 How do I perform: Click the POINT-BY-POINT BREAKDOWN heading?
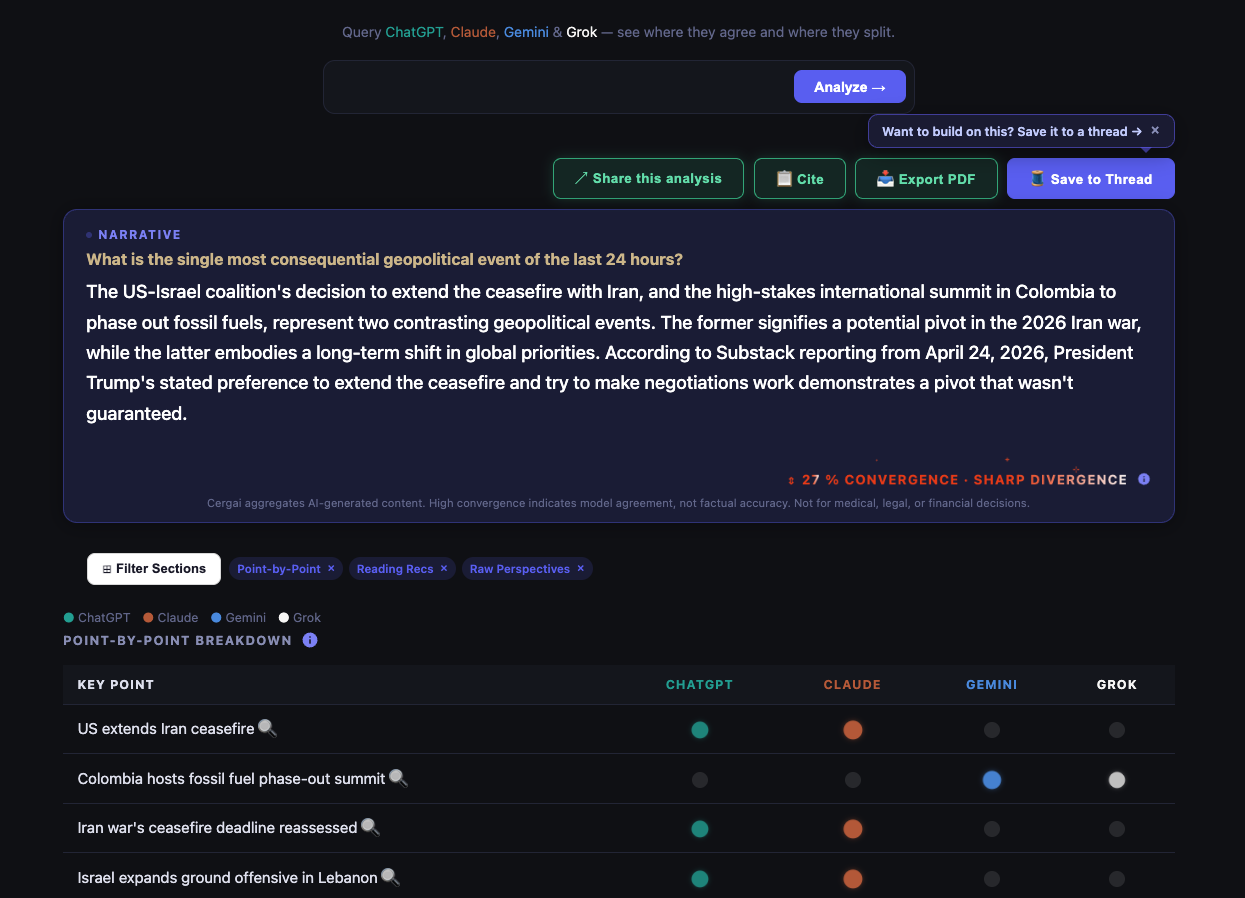[x=177, y=640]
